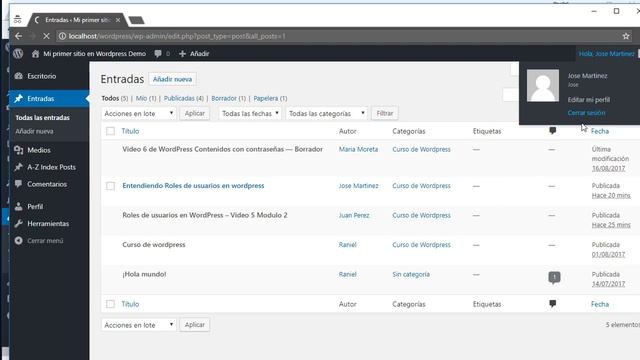Select the Entendiendo Roles de usuarios checkbox
The image size is (640, 360).
point(110,186)
